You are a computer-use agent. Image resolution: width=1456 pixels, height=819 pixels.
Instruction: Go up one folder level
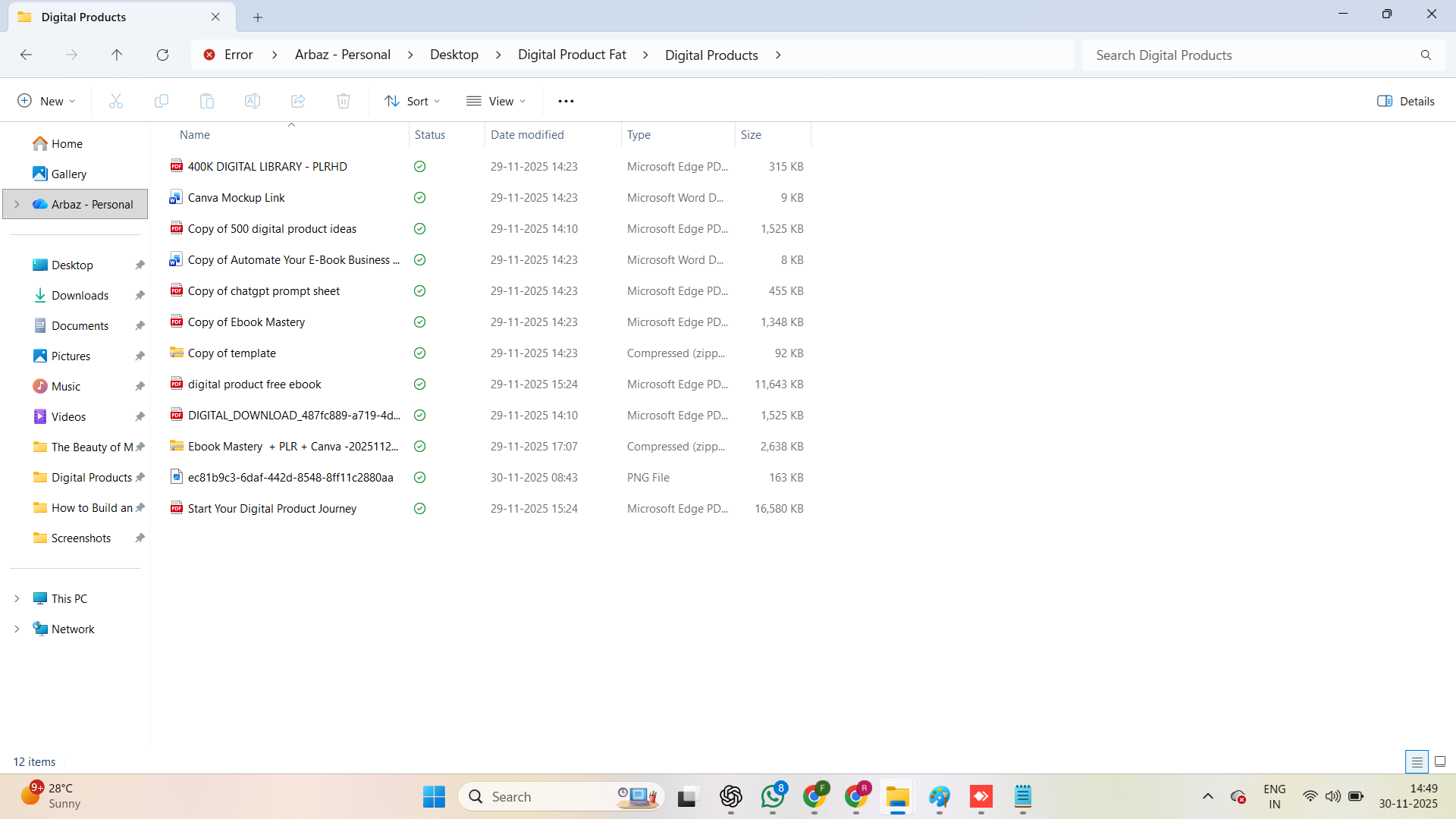pyautogui.click(x=117, y=55)
